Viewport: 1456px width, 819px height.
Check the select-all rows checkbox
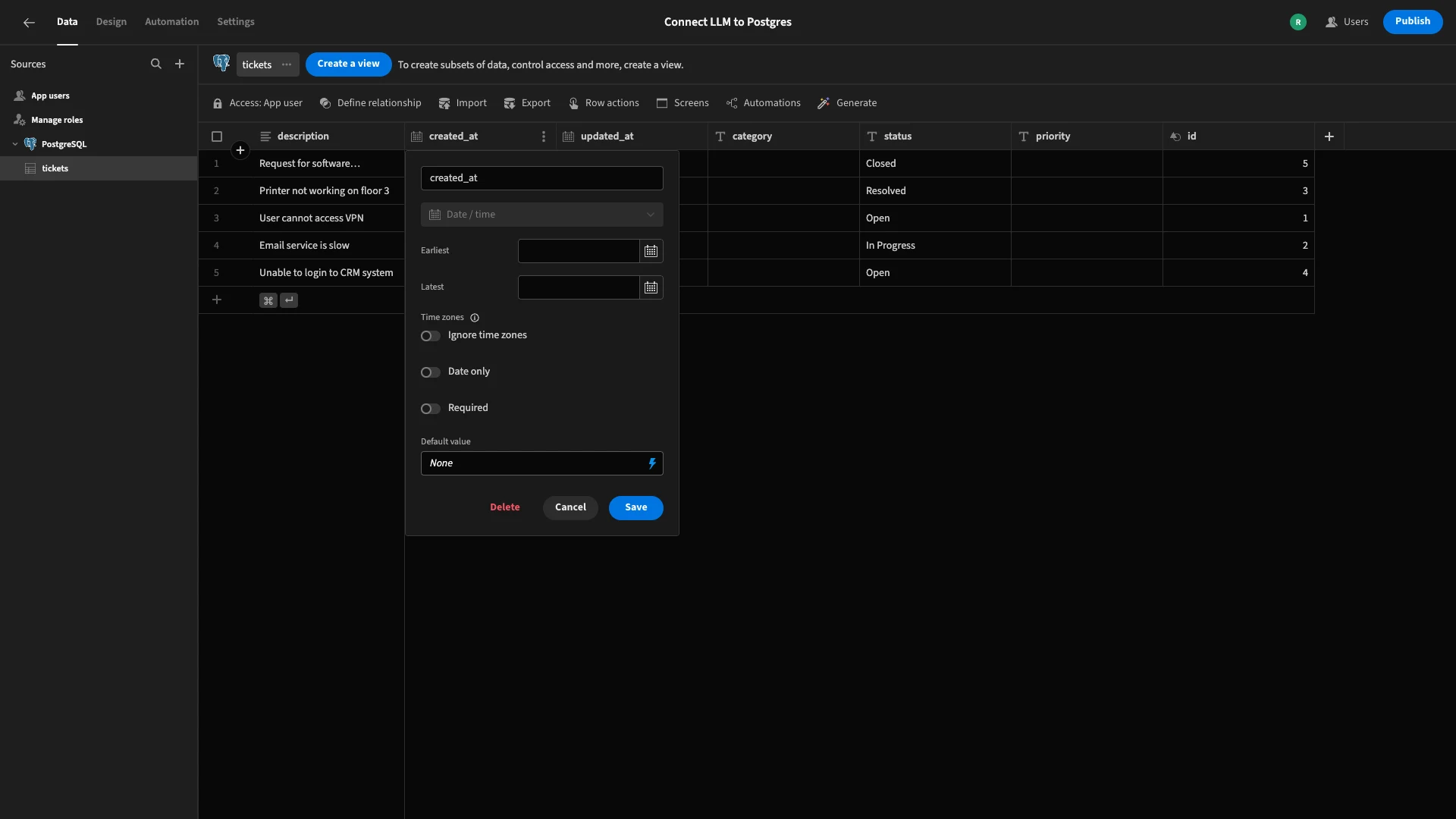[x=217, y=136]
